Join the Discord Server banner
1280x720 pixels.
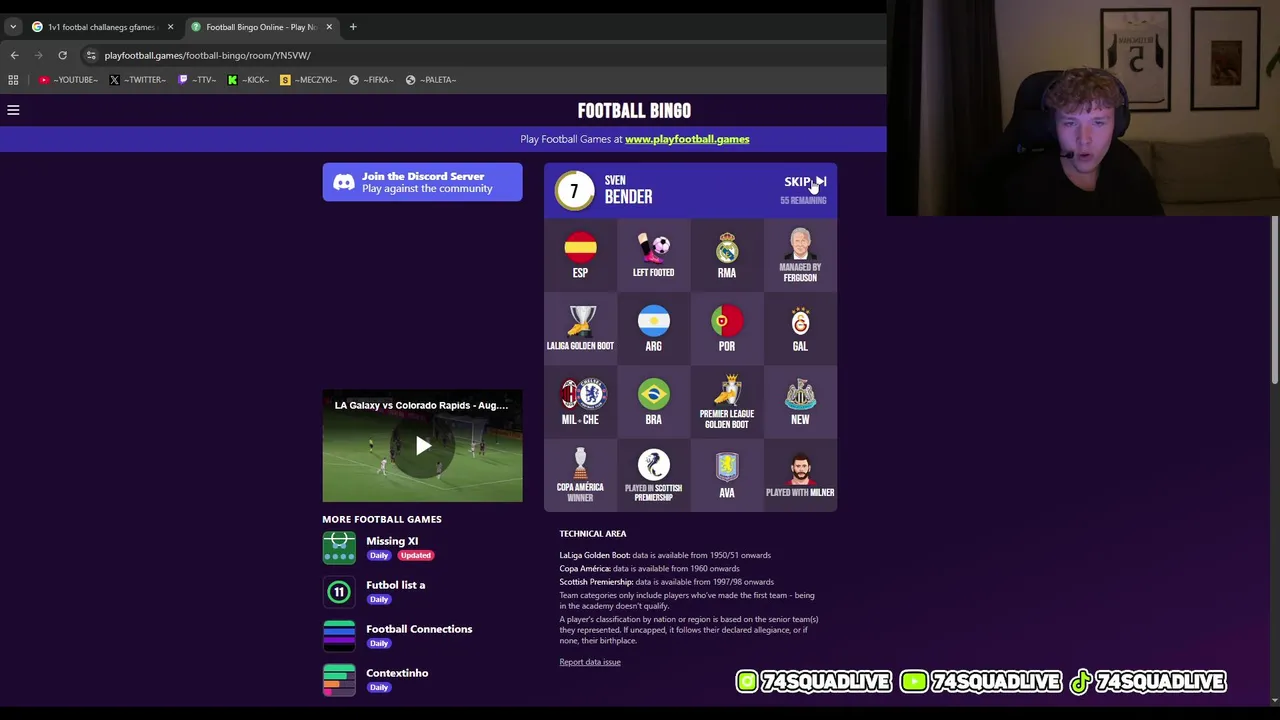point(422,182)
